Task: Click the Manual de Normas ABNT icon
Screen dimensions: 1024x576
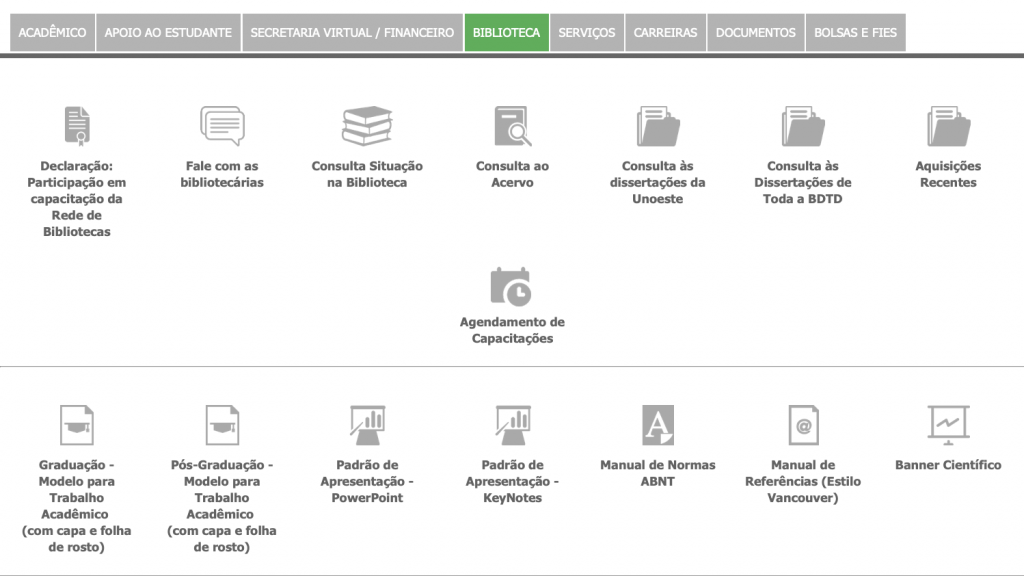Action: point(657,425)
